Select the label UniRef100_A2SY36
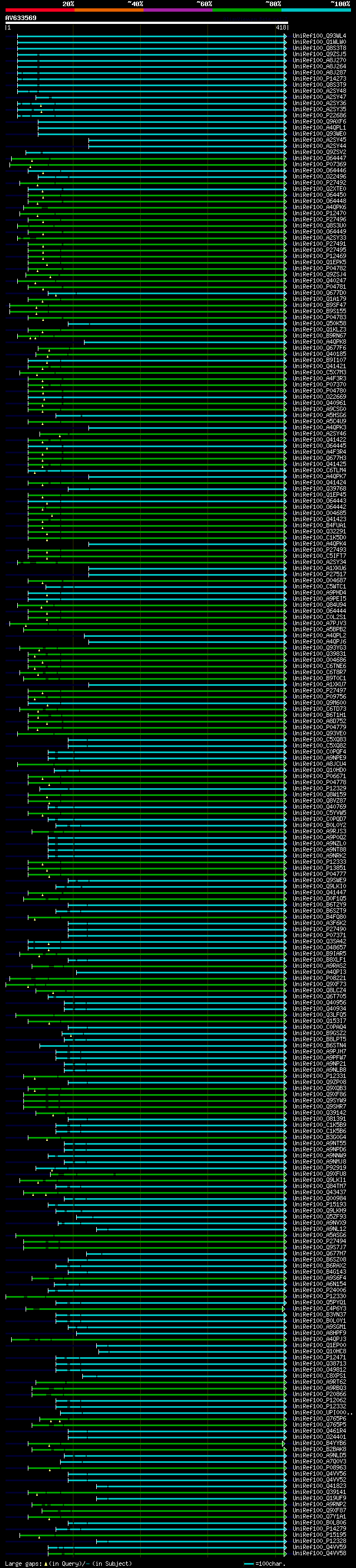The width and height of the screenshot is (356, 1568). [319, 103]
